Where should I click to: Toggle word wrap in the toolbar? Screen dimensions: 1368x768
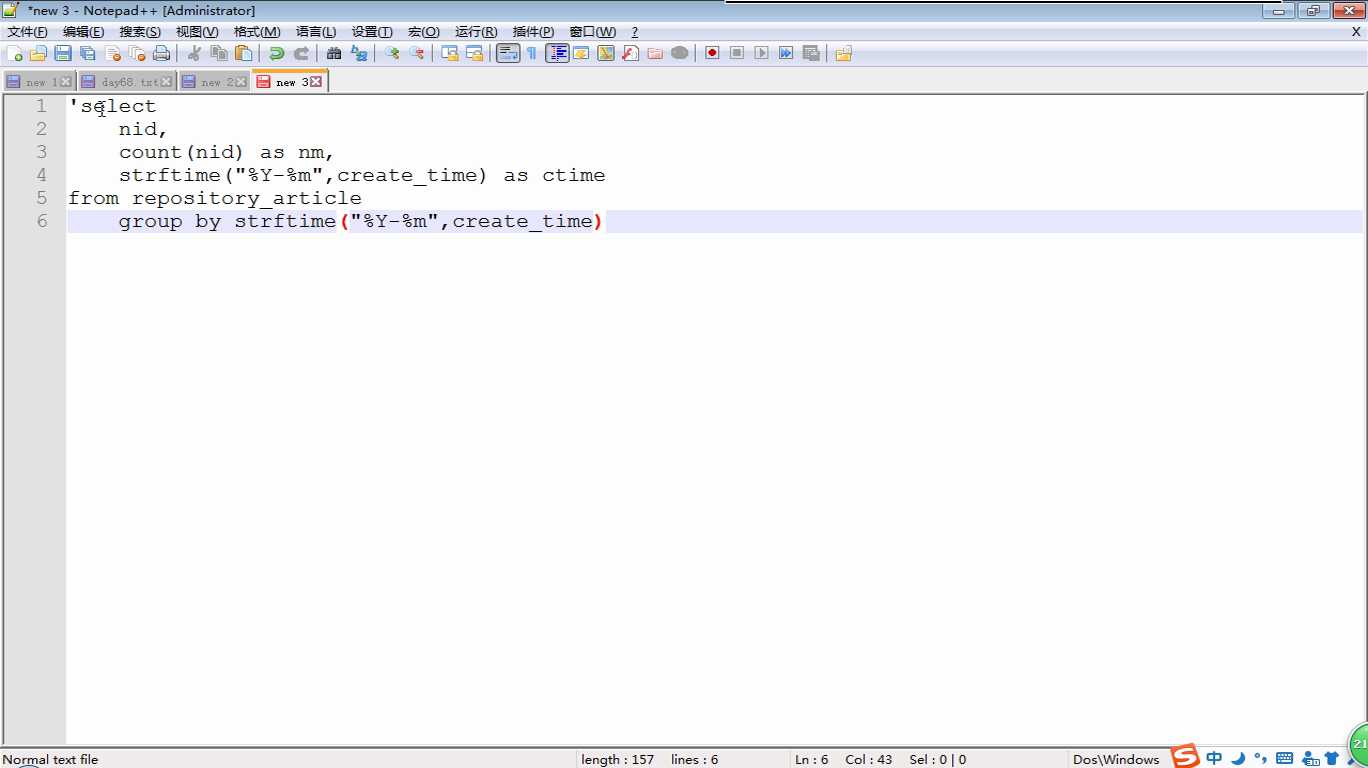pos(508,53)
